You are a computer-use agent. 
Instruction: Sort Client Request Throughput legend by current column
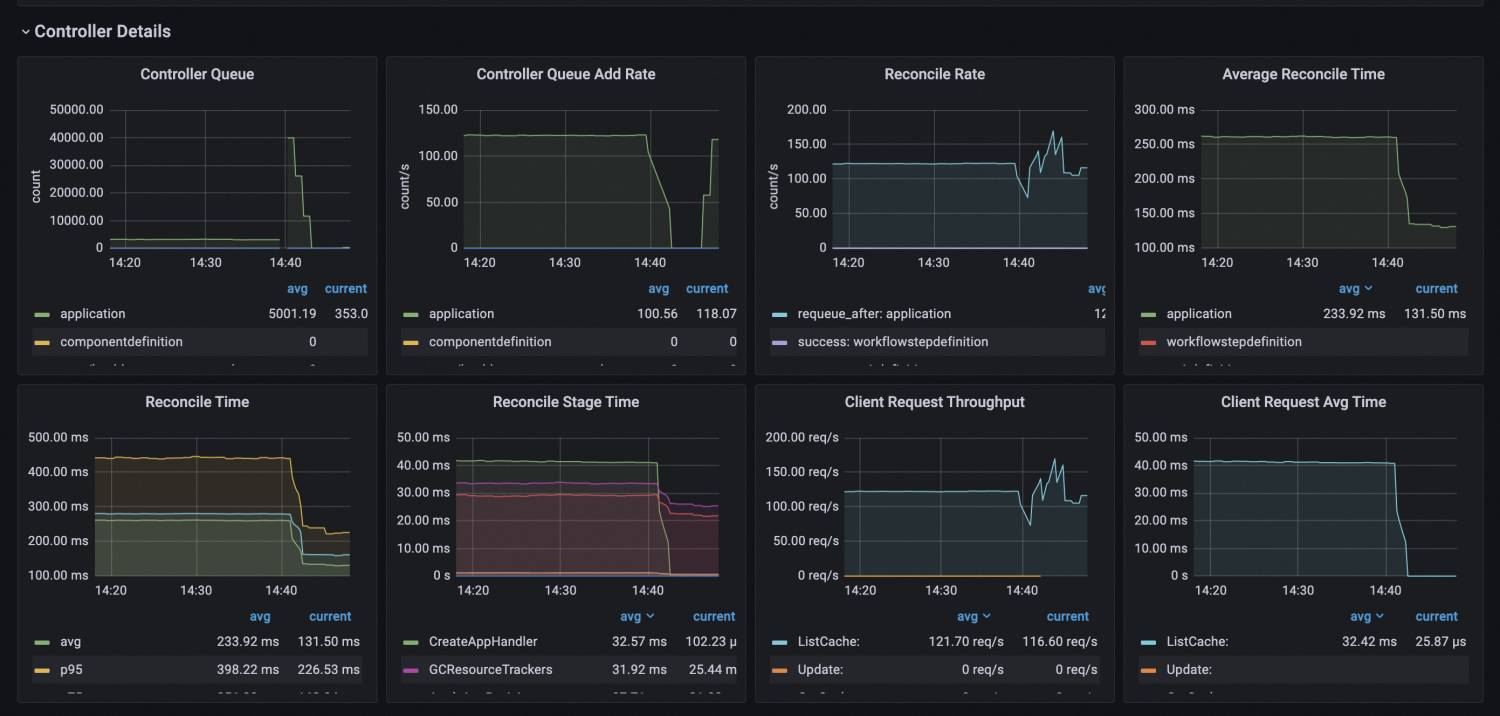[1068, 617]
